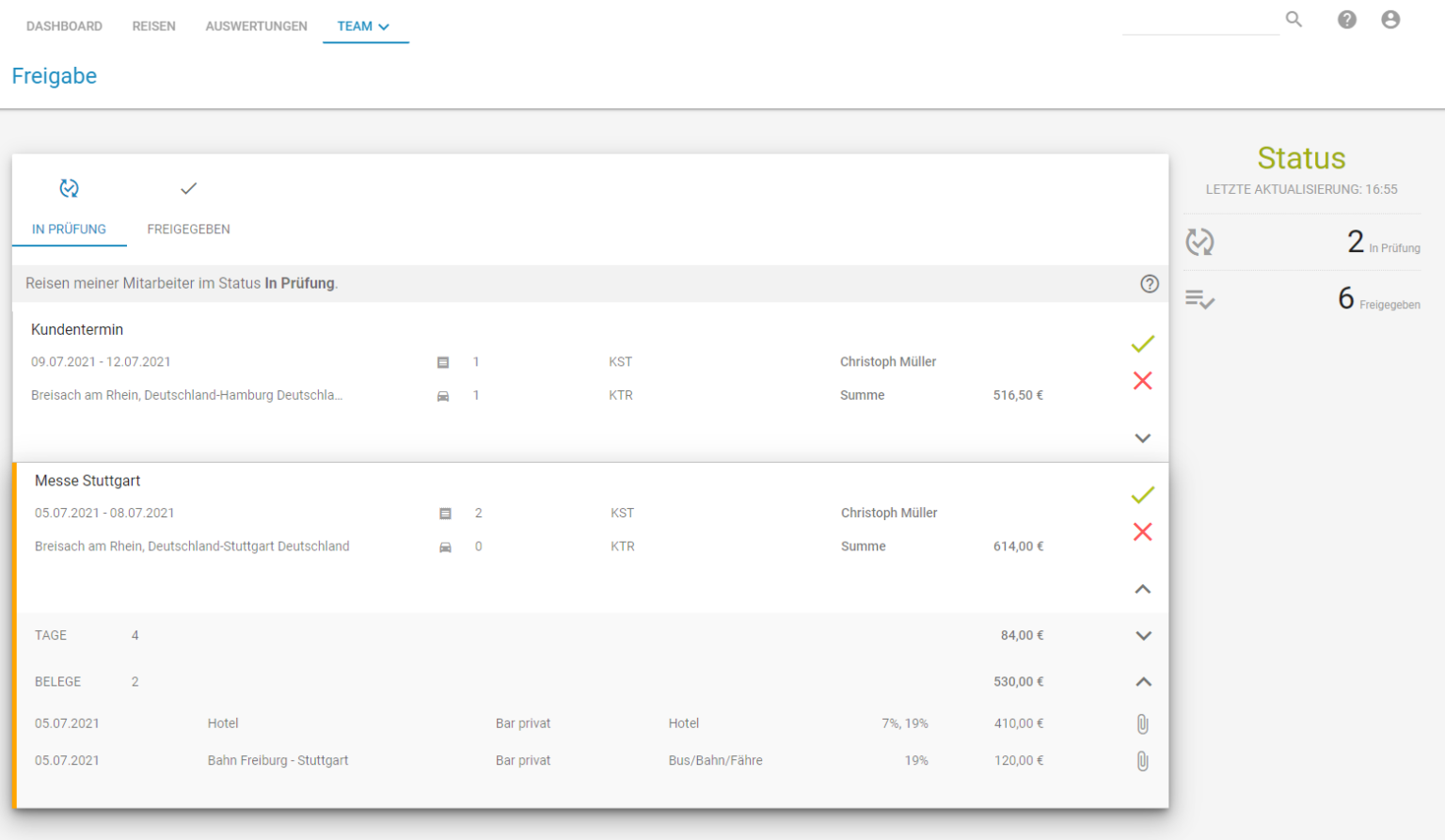Image resolution: width=1445 pixels, height=840 pixels.
Task: Click the 120,00 € Bahn amount
Action: (x=1019, y=760)
